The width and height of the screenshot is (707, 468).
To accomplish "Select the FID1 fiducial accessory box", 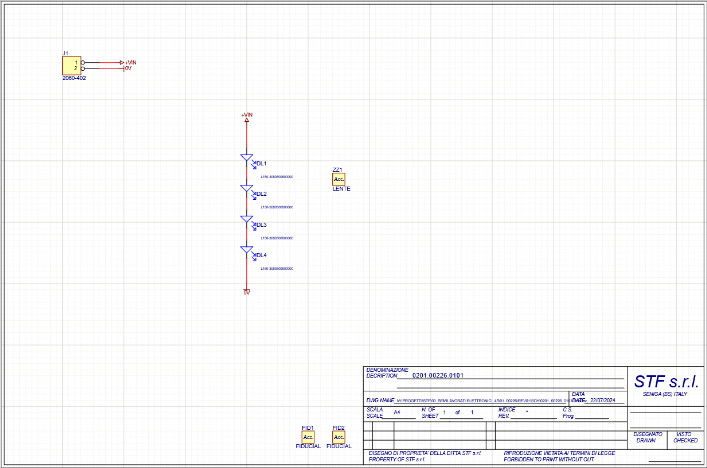I will [308, 437].
